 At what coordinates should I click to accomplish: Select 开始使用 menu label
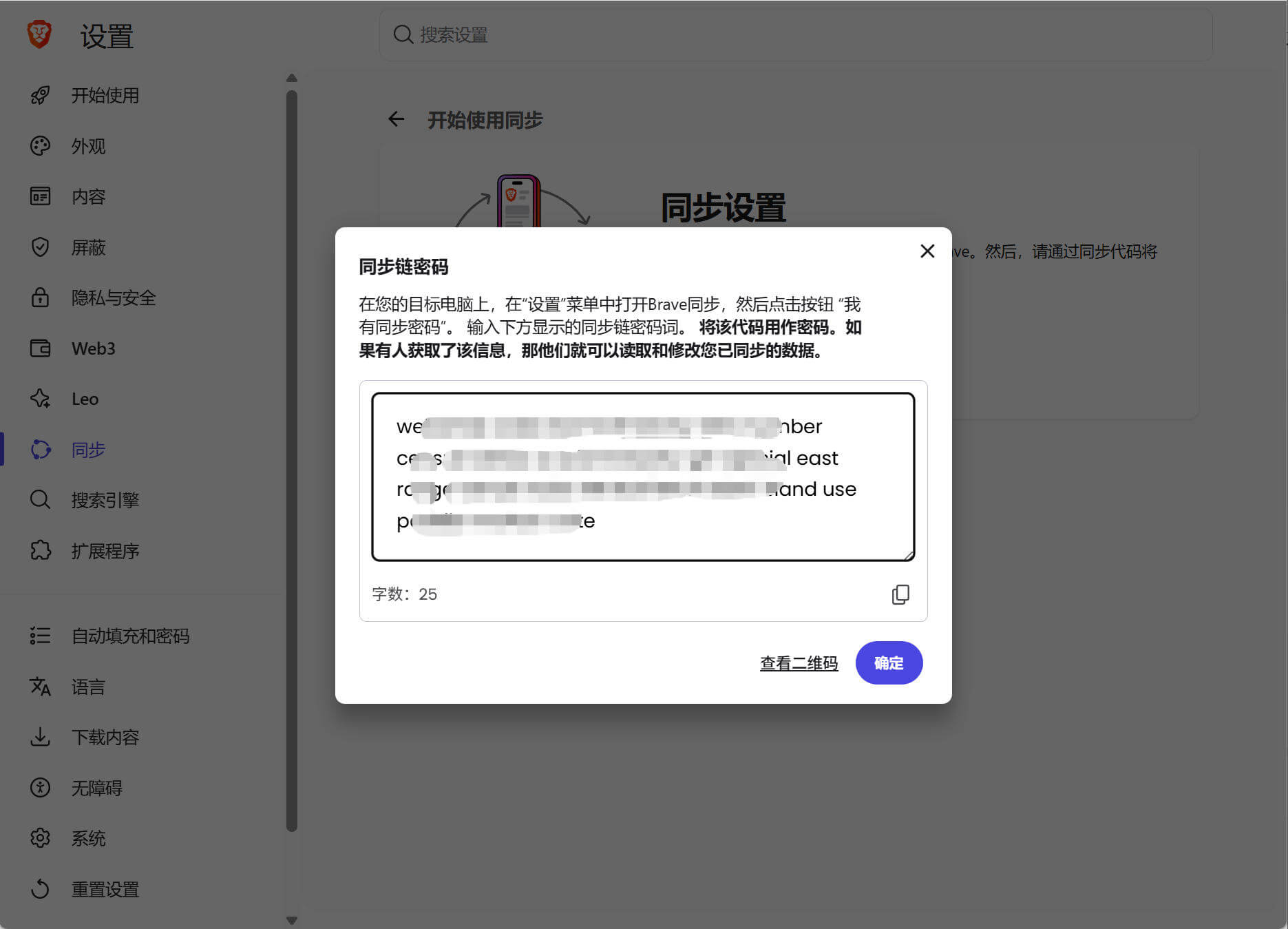105,95
